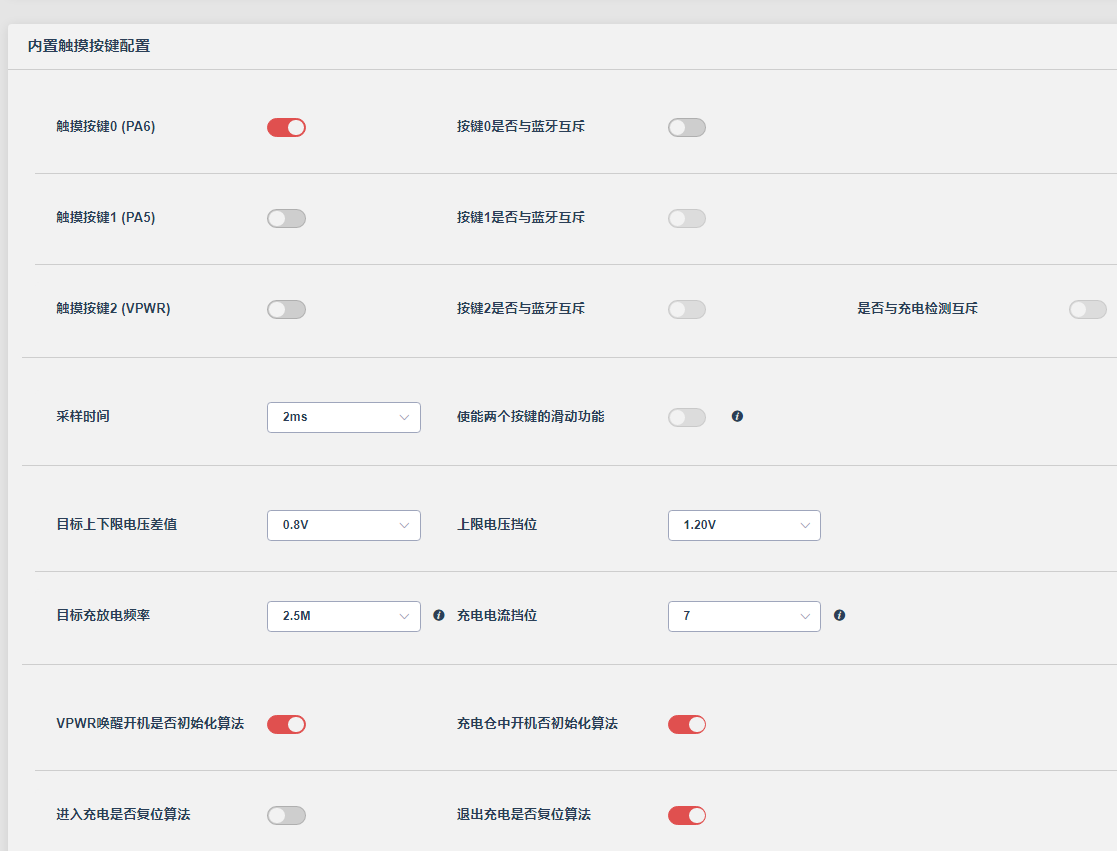Toggle 按键1是否与蓝牙互斥 switch
The image size is (1117, 851).
[x=687, y=219]
